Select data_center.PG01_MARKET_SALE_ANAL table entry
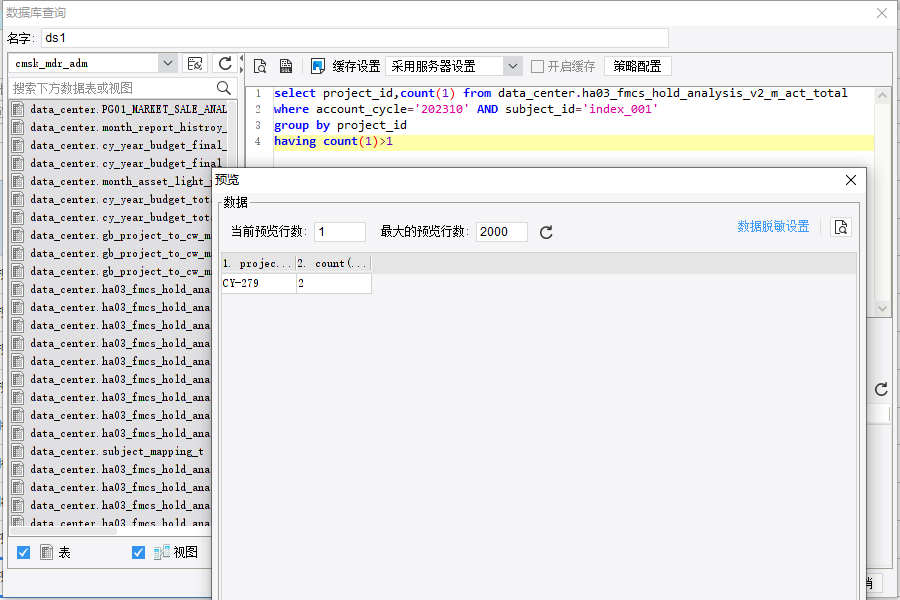Viewport: 900px width, 600px height. pos(119,109)
